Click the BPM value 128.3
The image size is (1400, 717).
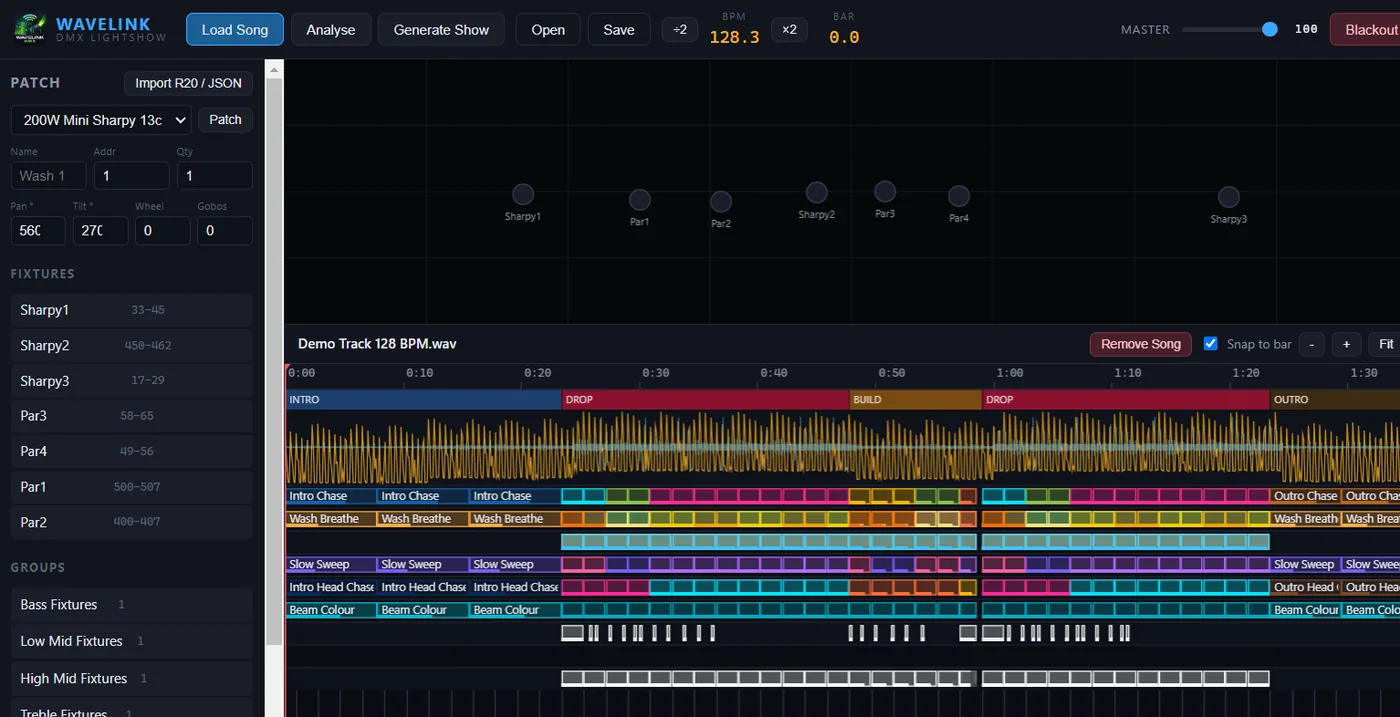734,37
